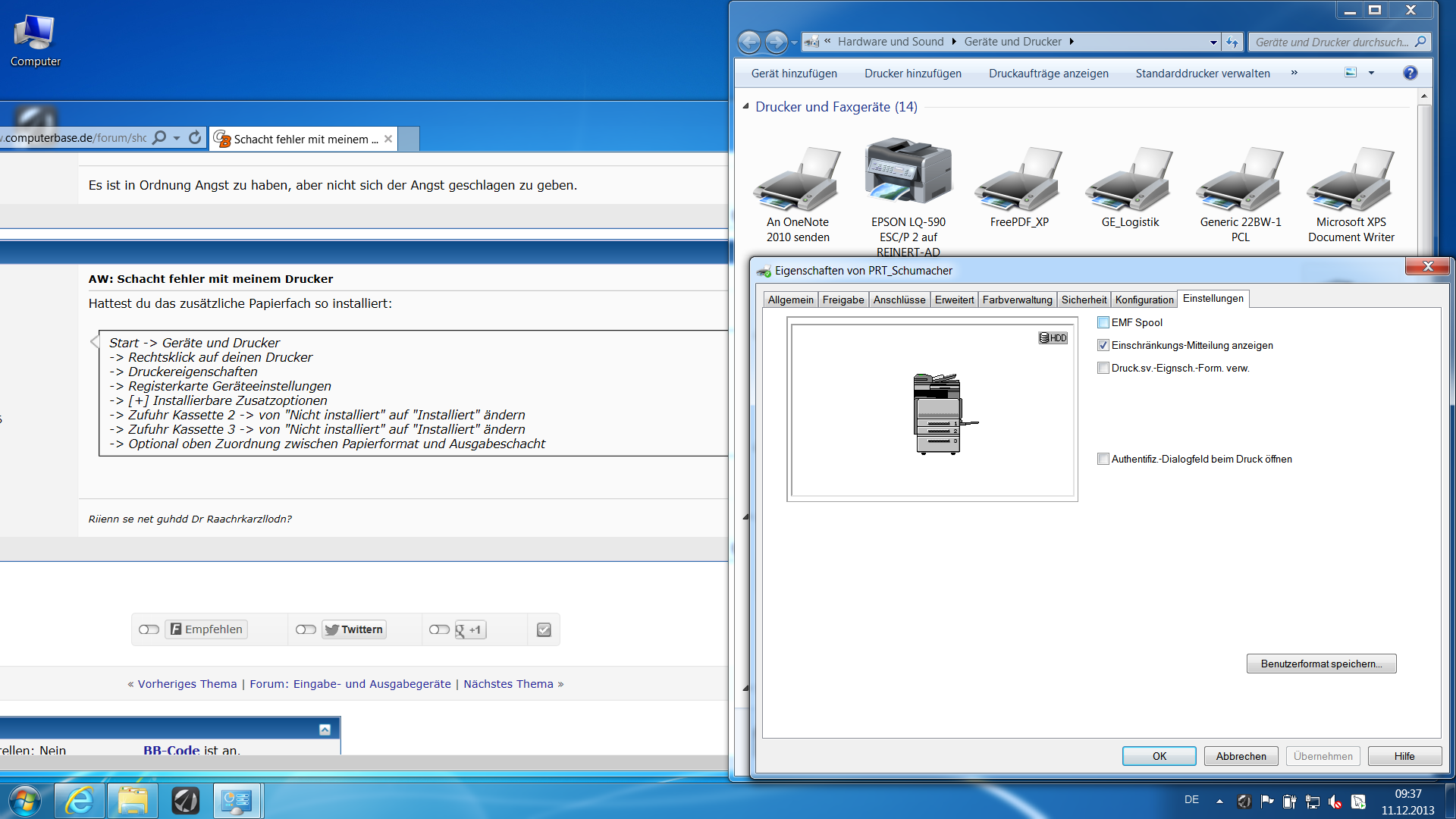Uncheck Einschränkungs-Mitteilung anzeigen option

[x=1103, y=346]
